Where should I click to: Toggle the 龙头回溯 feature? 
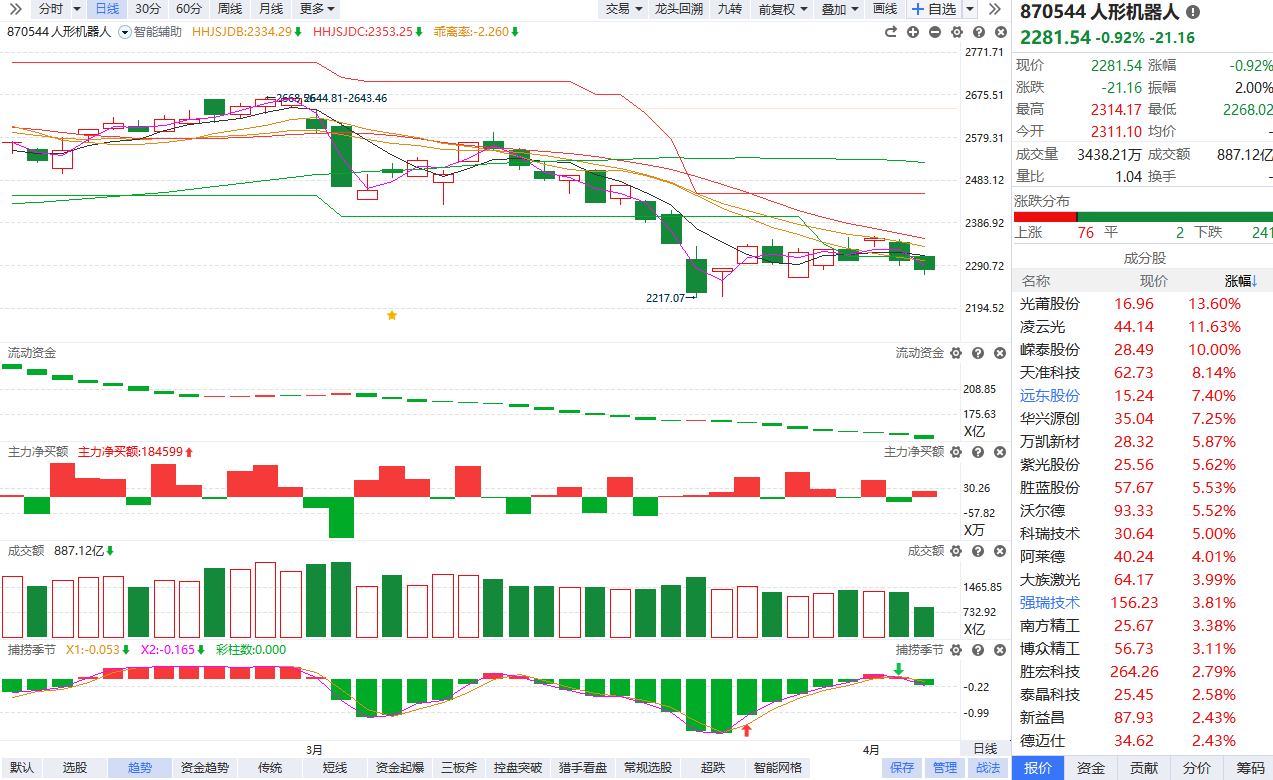coord(678,9)
